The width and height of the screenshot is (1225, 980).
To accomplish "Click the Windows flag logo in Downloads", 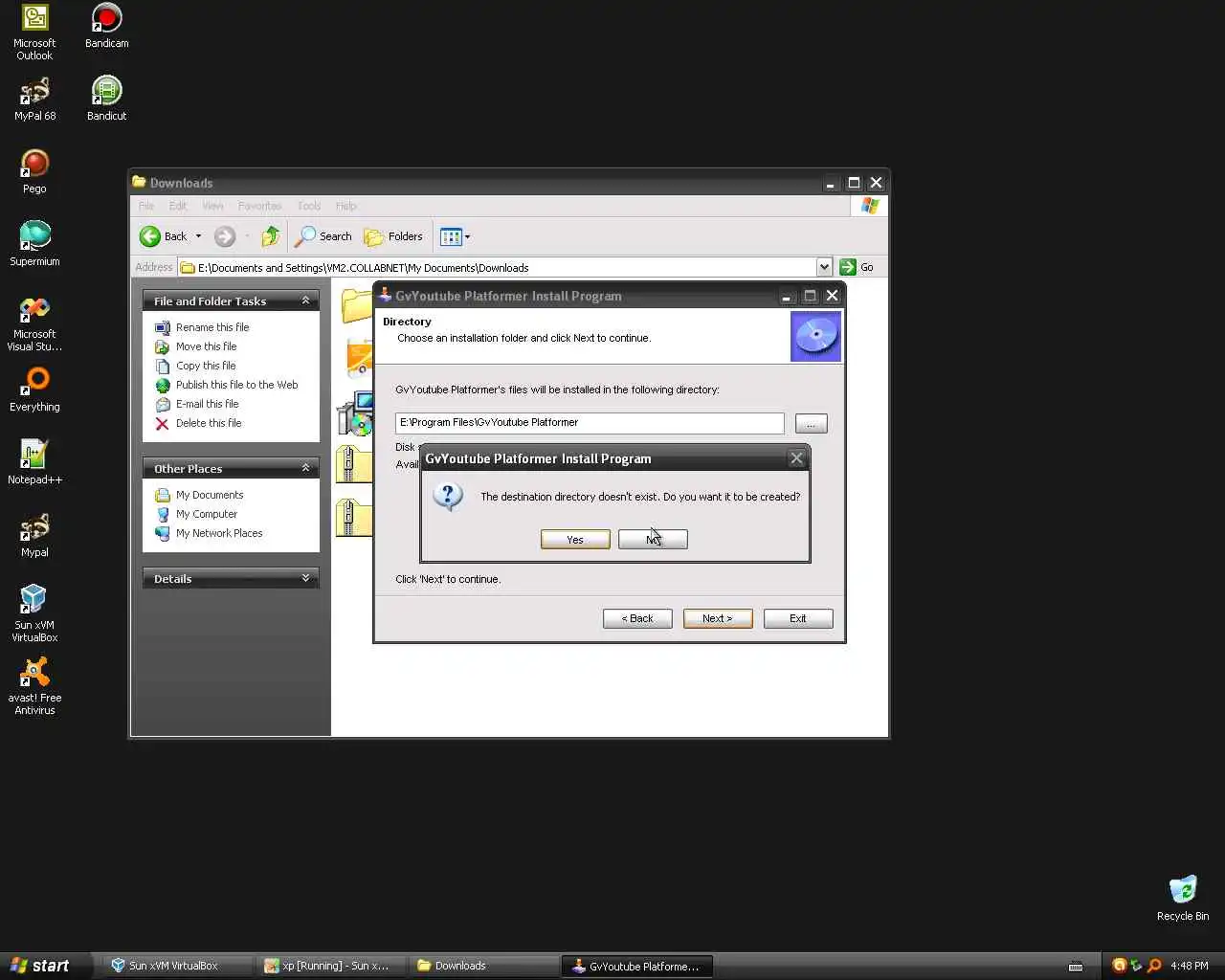I will click(869, 206).
